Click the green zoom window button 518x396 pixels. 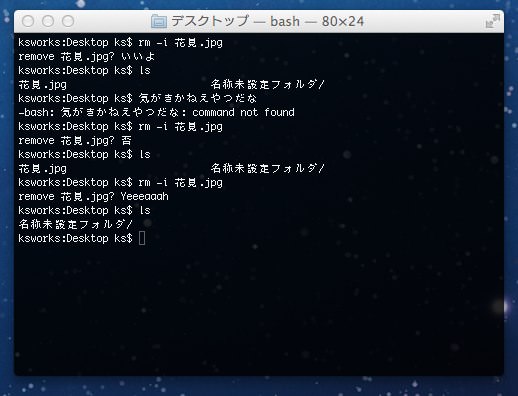click(x=68, y=21)
